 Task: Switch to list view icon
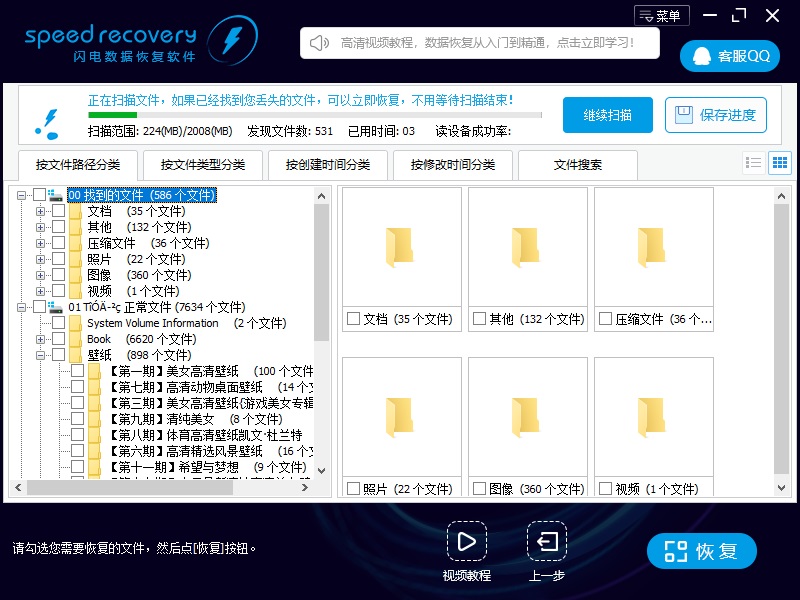click(x=754, y=163)
